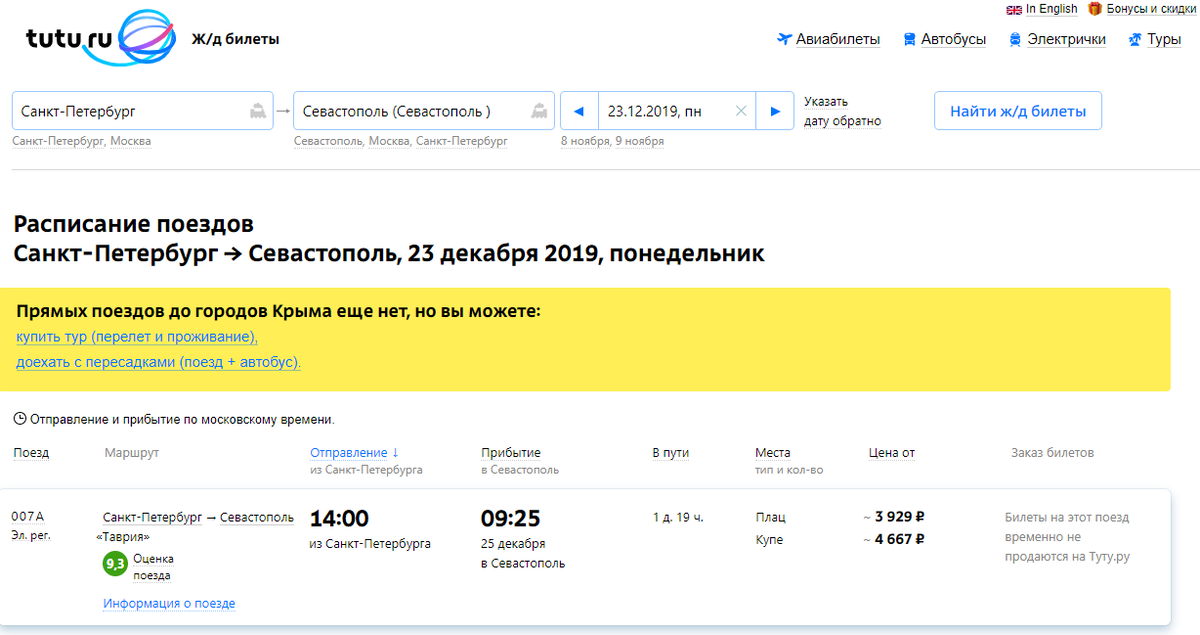The image size is (1200, 635).
Task: Choose Москва suggestion under departure field
Action: click(x=130, y=141)
